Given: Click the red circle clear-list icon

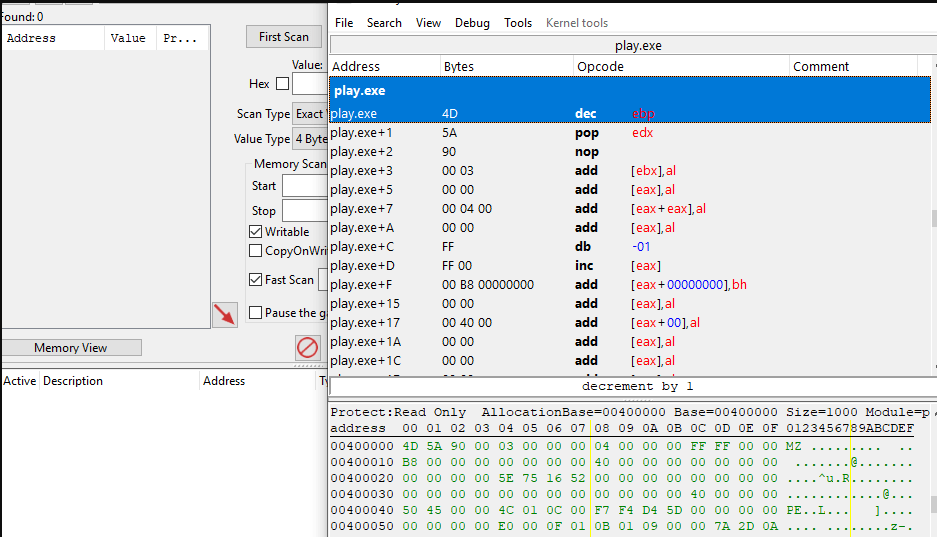Looking at the screenshot, I should (x=308, y=347).
